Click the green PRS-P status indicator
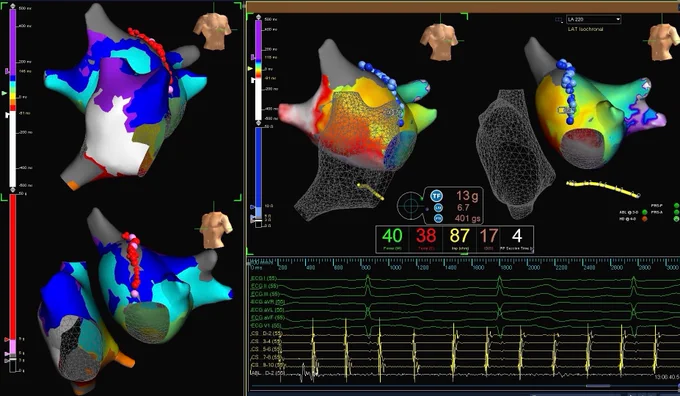 [x=677, y=206]
